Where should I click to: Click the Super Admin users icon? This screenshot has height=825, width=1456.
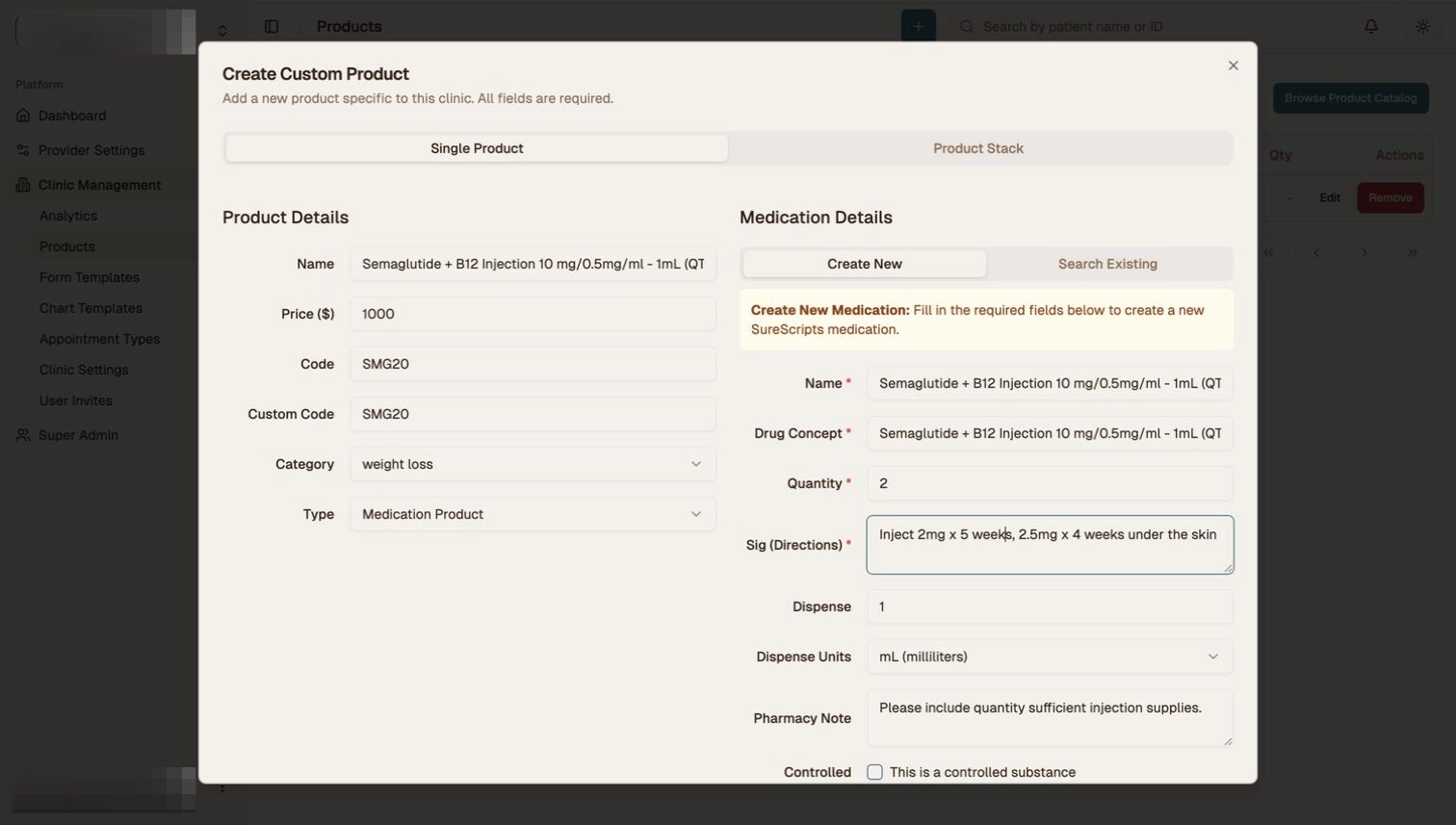(x=23, y=435)
